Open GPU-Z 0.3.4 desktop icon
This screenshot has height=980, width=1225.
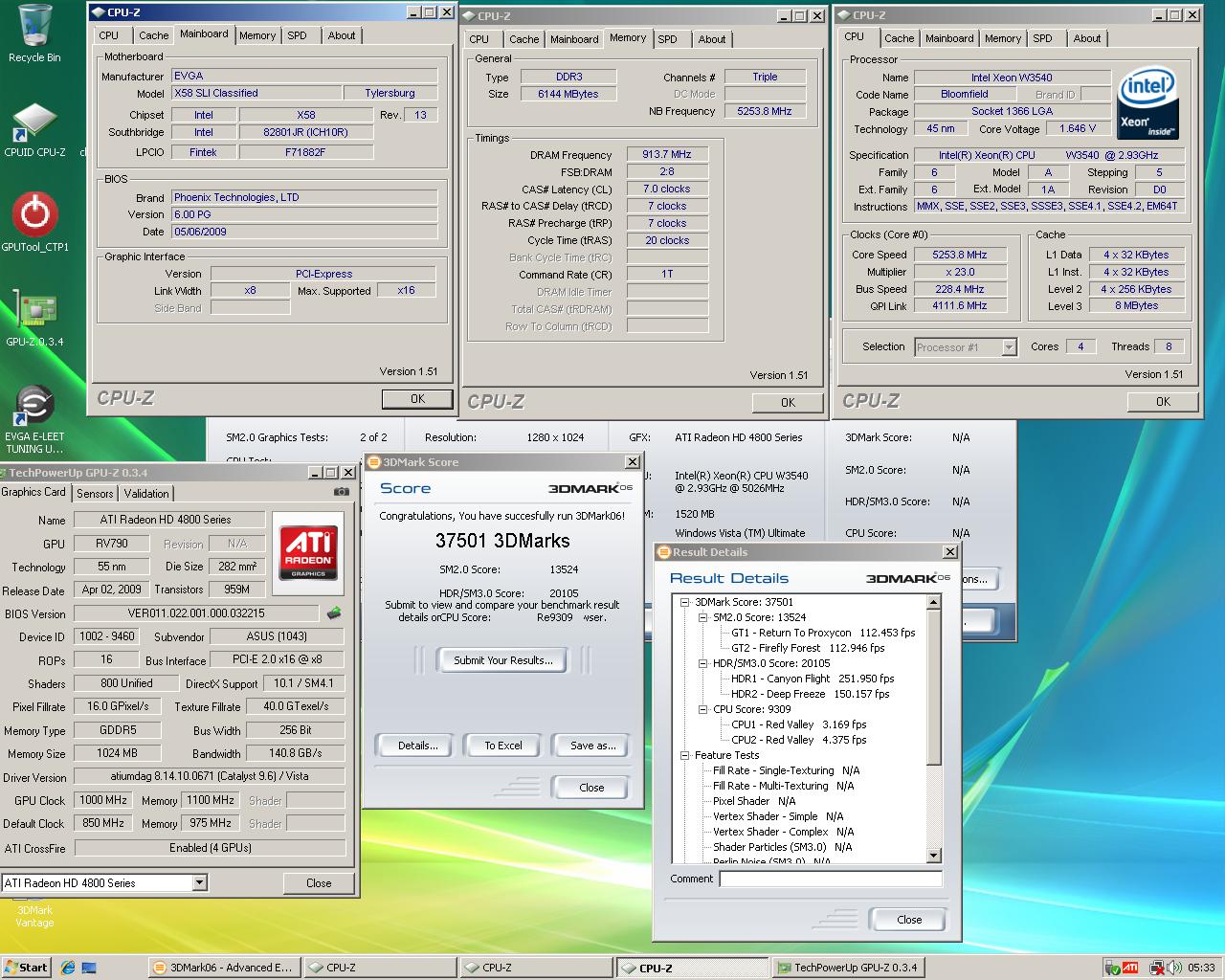[34, 318]
